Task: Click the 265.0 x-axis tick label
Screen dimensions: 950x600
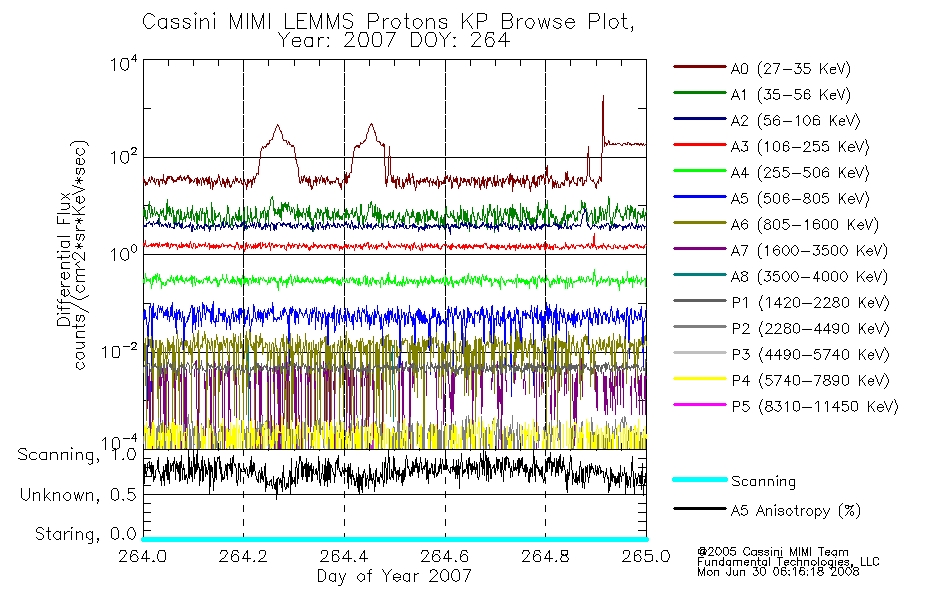Action: coord(646,556)
